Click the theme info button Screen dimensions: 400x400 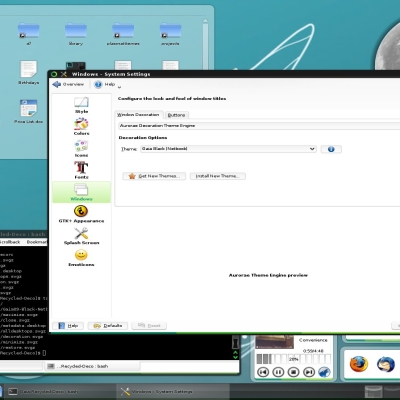click(331, 149)
